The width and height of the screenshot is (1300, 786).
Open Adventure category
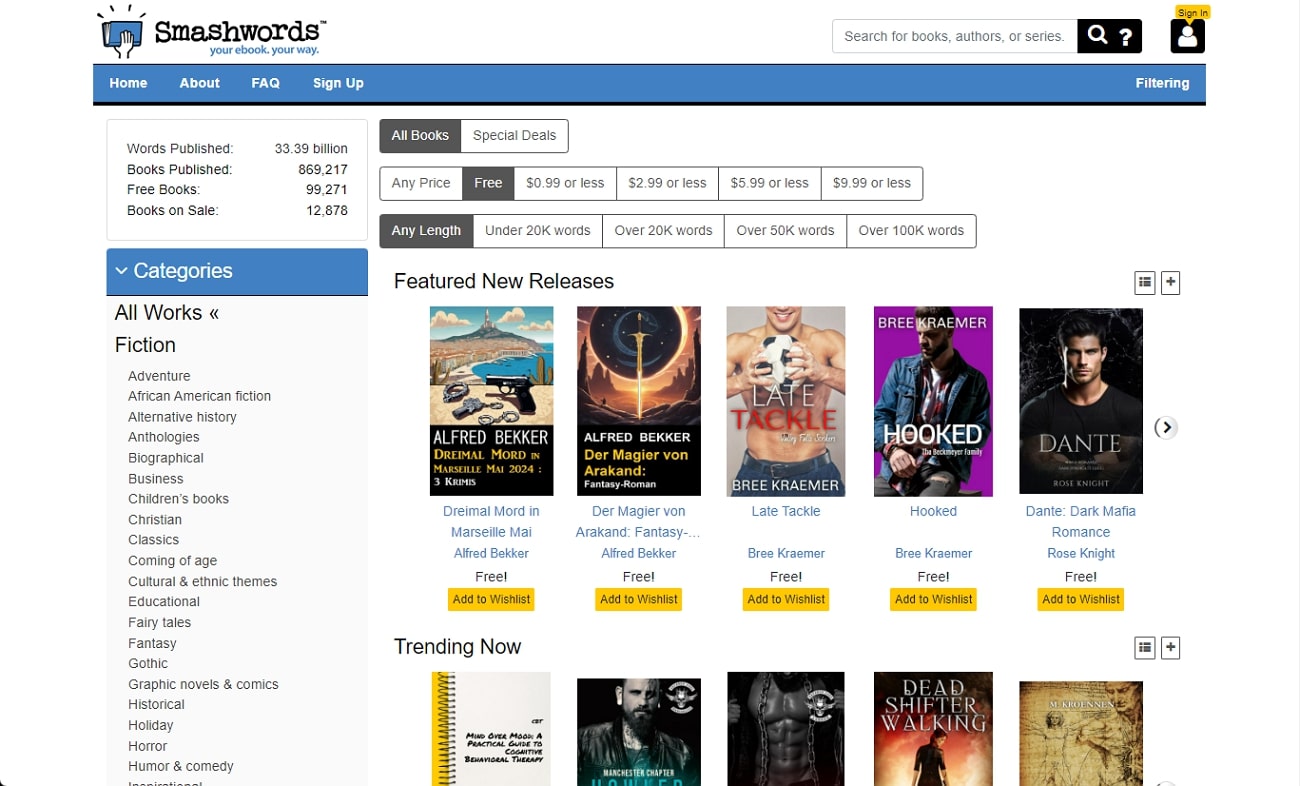pyautogui.click(x=159, y=376)
